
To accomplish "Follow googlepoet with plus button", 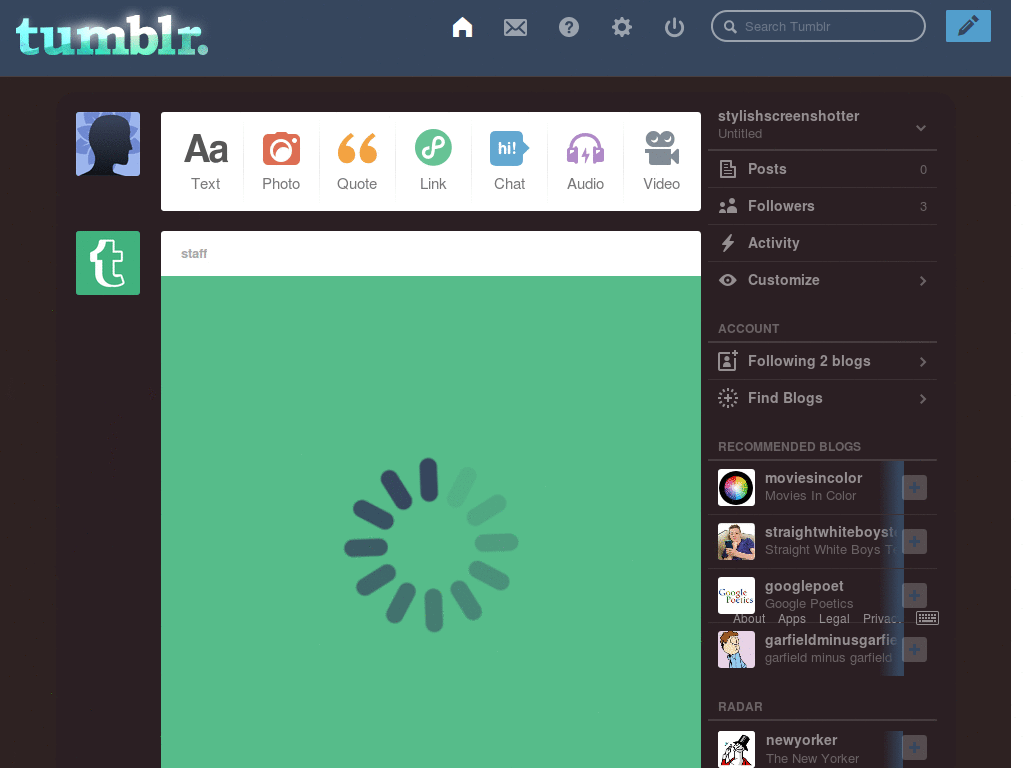I will 914,595.
